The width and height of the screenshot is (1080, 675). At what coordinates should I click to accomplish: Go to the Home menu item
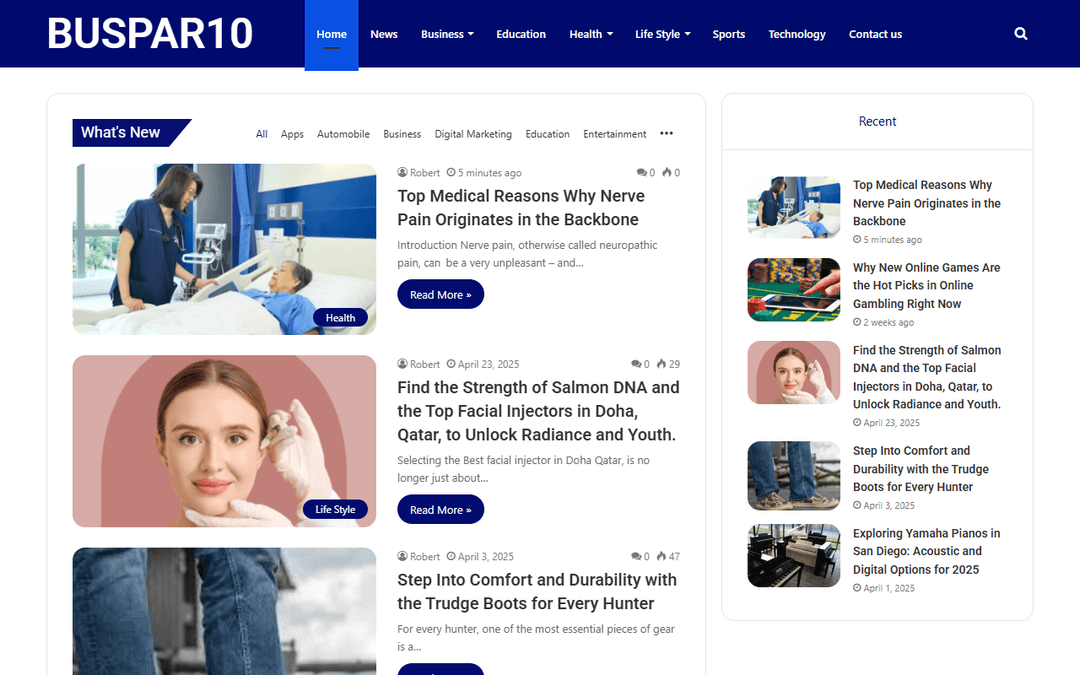[331, 34]
